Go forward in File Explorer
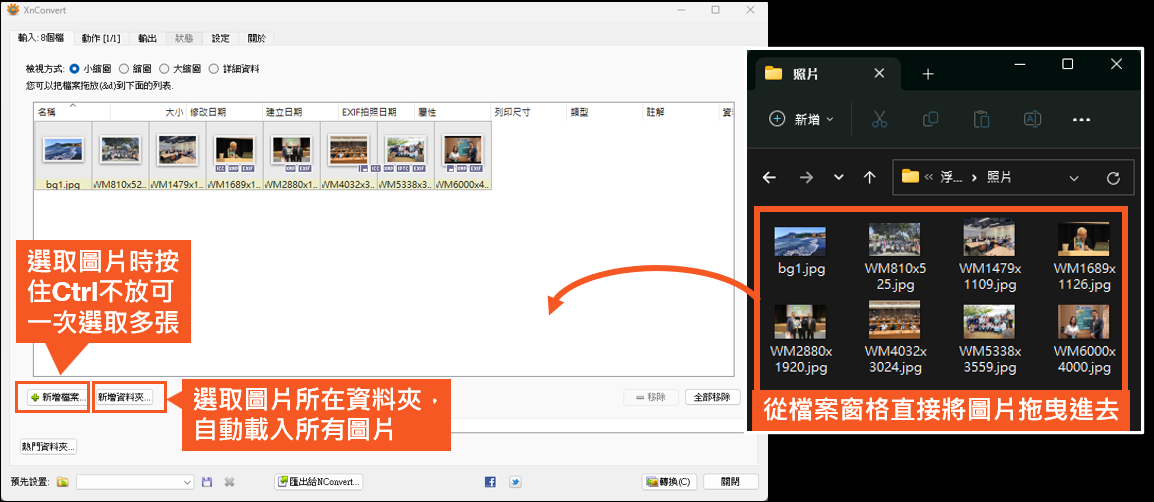Screen dimensions: 1154x502 [806, 177]
